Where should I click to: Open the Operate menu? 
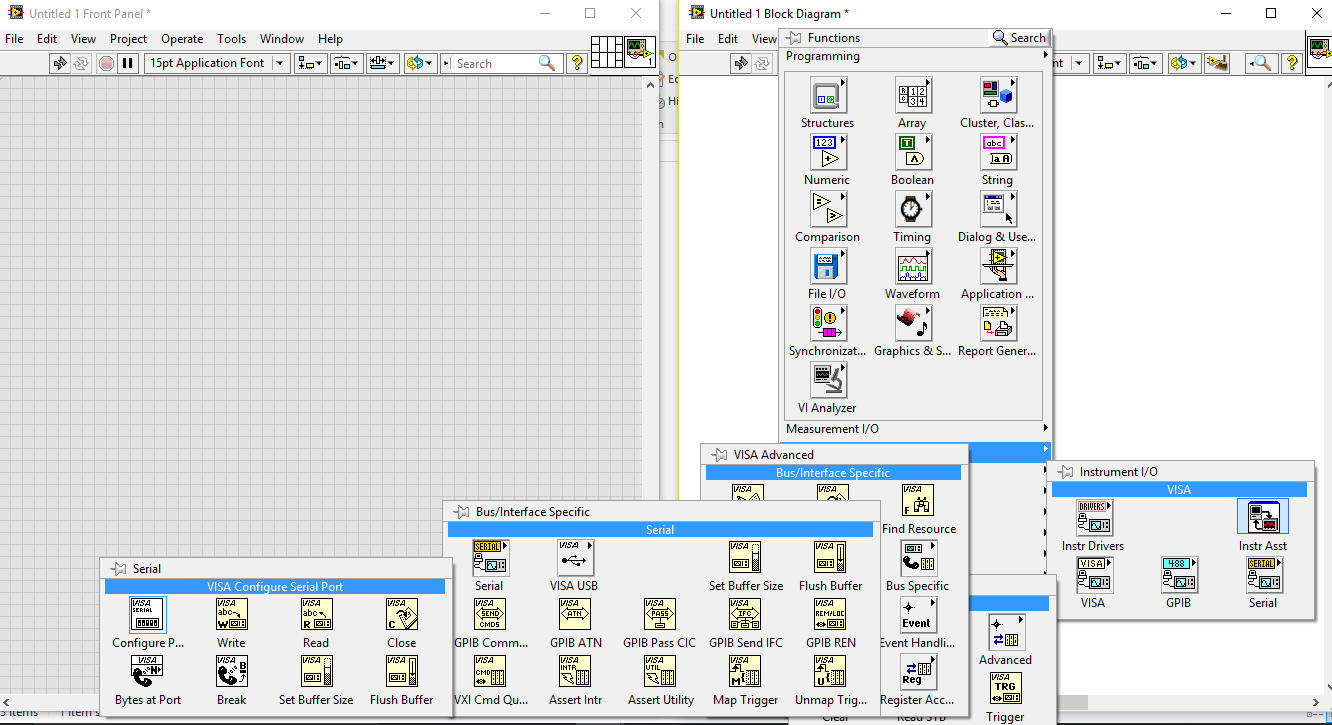tap(182, 39)
